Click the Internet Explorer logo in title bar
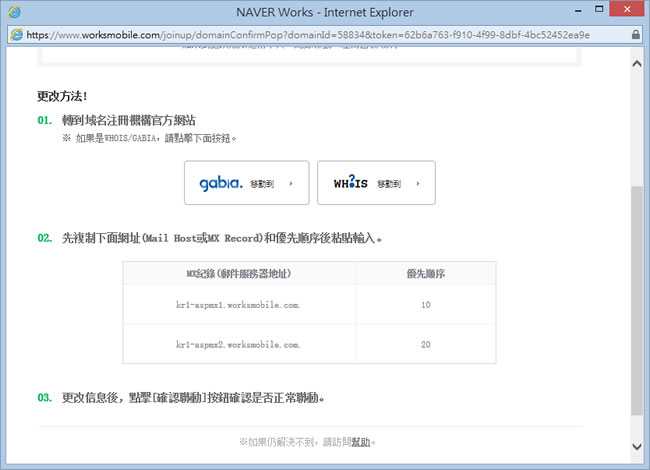 click(x=14, y=12)
